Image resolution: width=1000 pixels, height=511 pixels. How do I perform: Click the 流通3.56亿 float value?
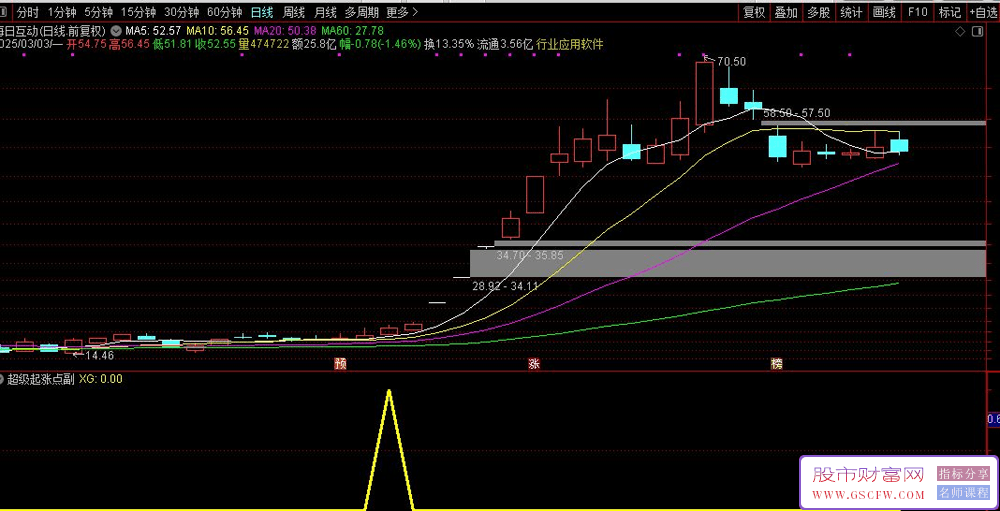click(x=505, y=44)
